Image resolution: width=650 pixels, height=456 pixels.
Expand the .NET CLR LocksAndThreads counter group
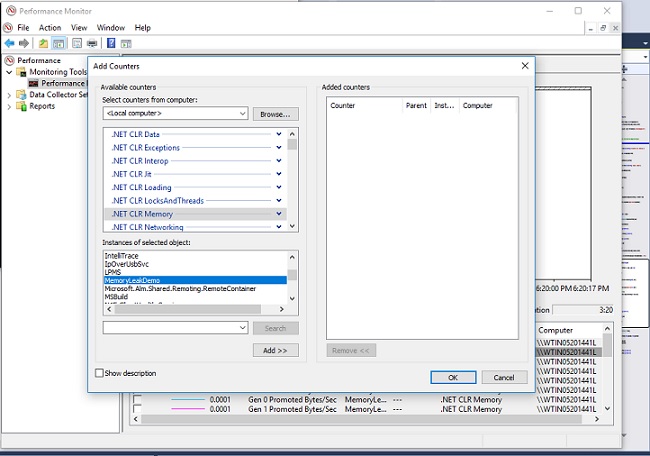coord(279,200)
